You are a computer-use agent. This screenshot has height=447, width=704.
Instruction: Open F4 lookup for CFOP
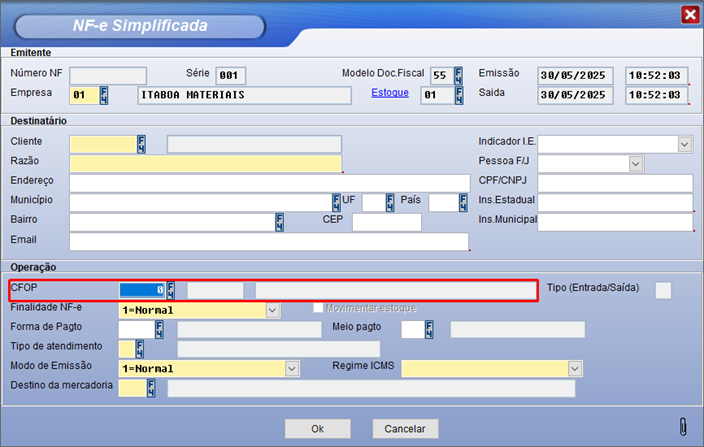point(171,290)
